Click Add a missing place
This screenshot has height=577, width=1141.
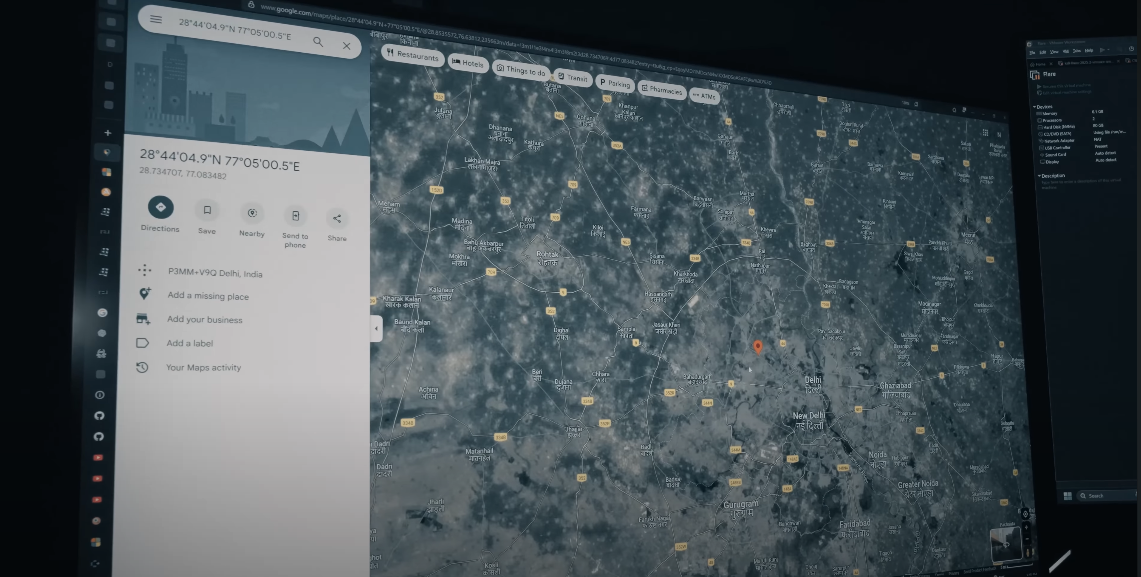pos(208,296)
